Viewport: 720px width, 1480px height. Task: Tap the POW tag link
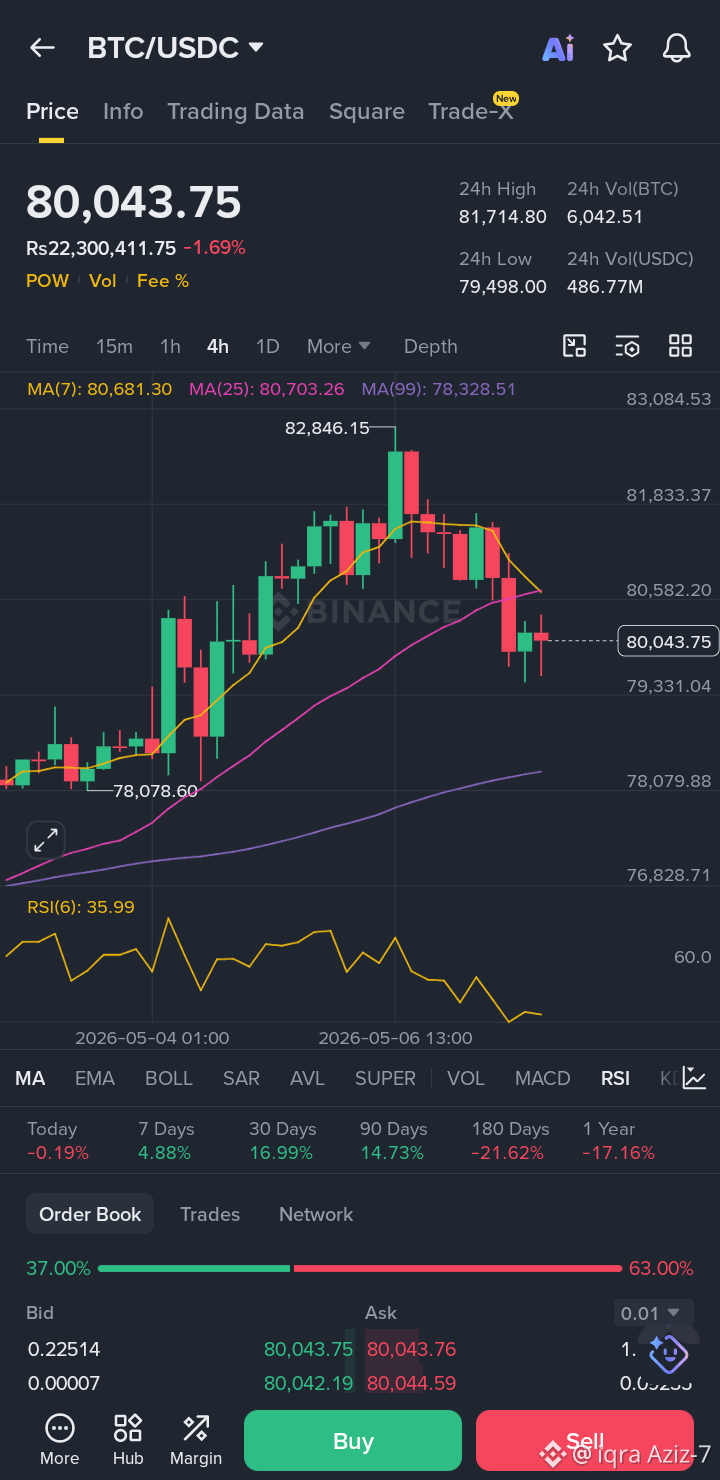click(47, 281)
